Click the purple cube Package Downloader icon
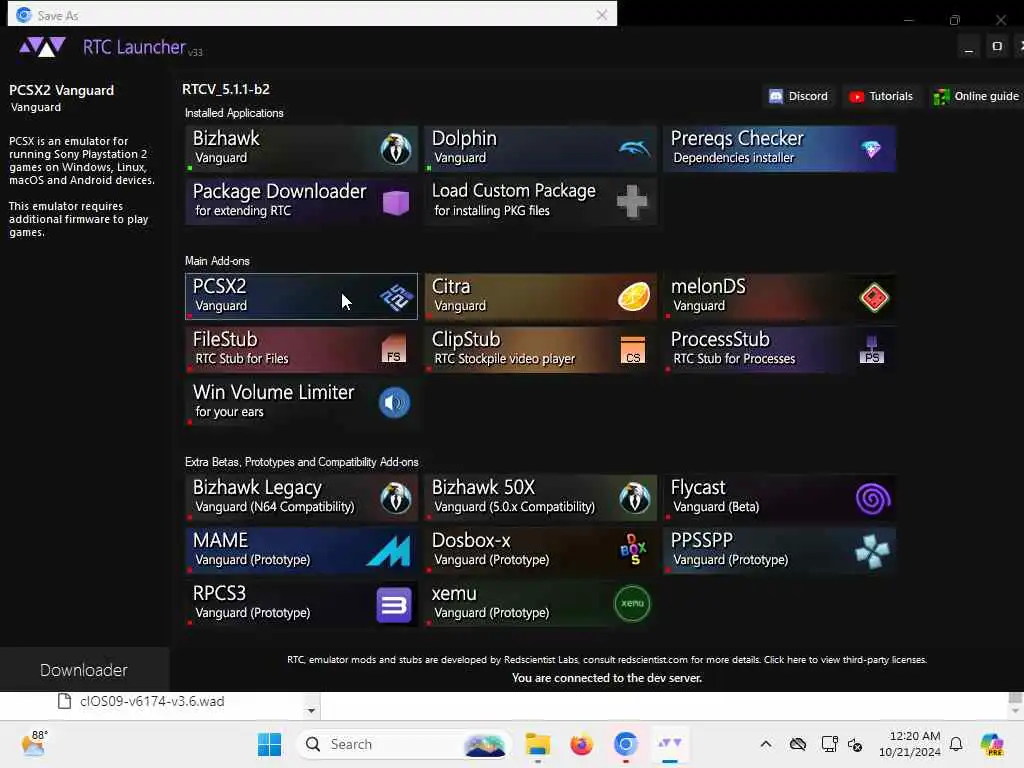 coord(396,202)
